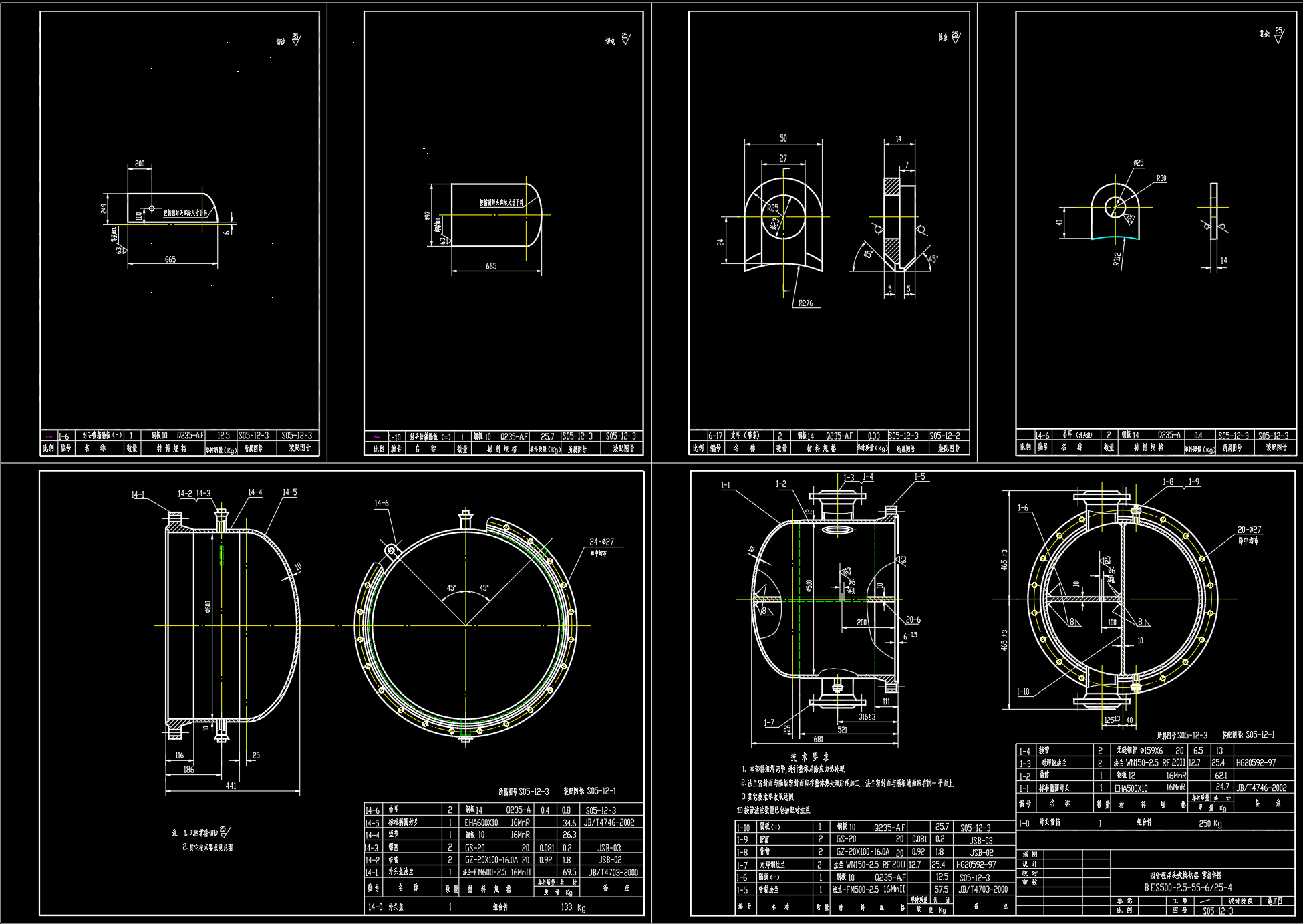Click the 441 overall width dimension
Screen dimensions: 1303x924
[231, 786]
